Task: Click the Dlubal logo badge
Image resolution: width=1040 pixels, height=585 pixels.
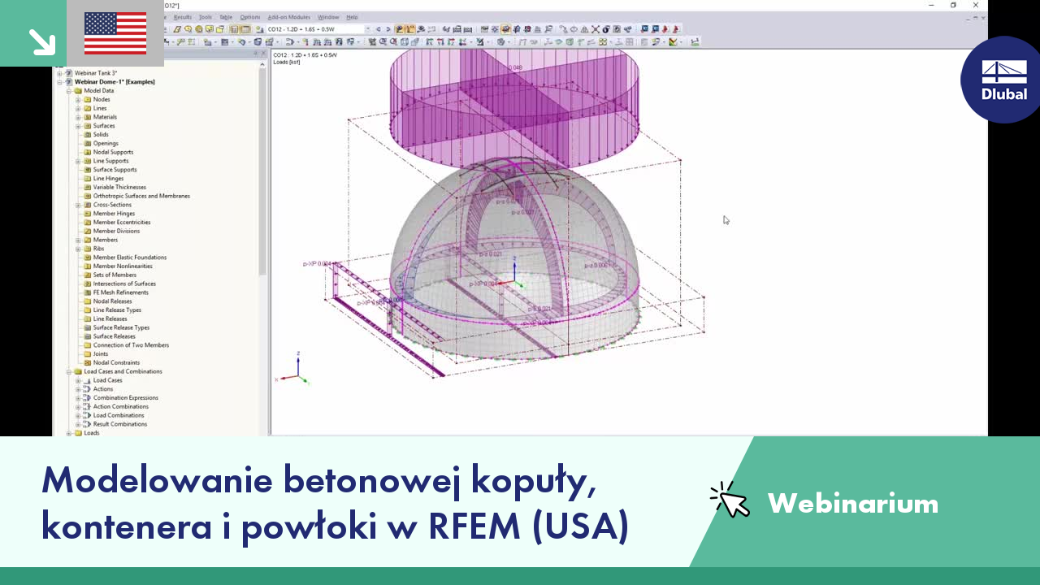Action: 1002,80
